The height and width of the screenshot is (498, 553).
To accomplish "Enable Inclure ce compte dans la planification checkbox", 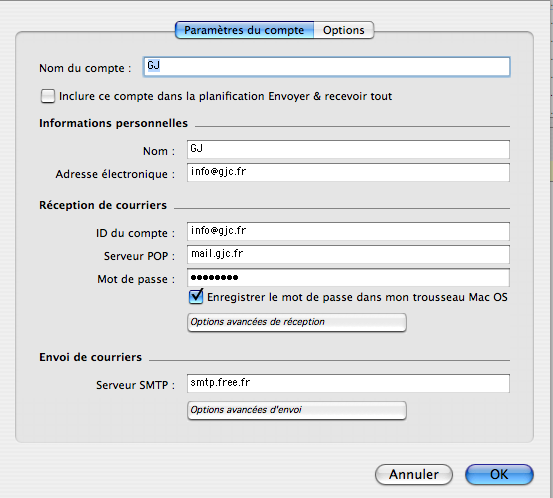I will pyautogui.click(x=48, y=96).
